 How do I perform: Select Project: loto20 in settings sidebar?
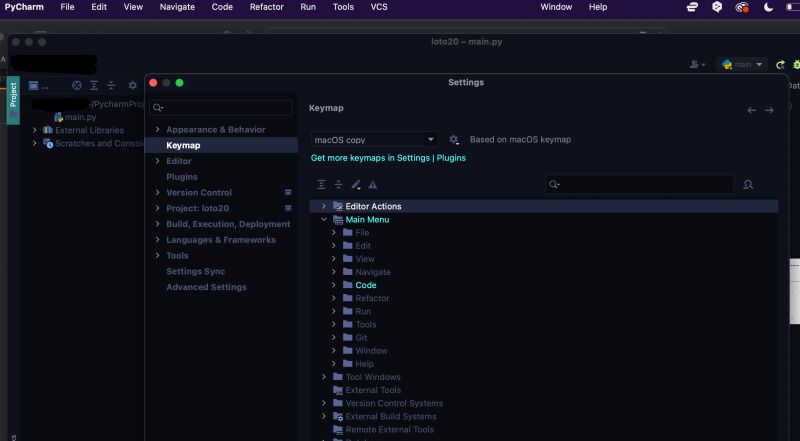tap(197, 208)
